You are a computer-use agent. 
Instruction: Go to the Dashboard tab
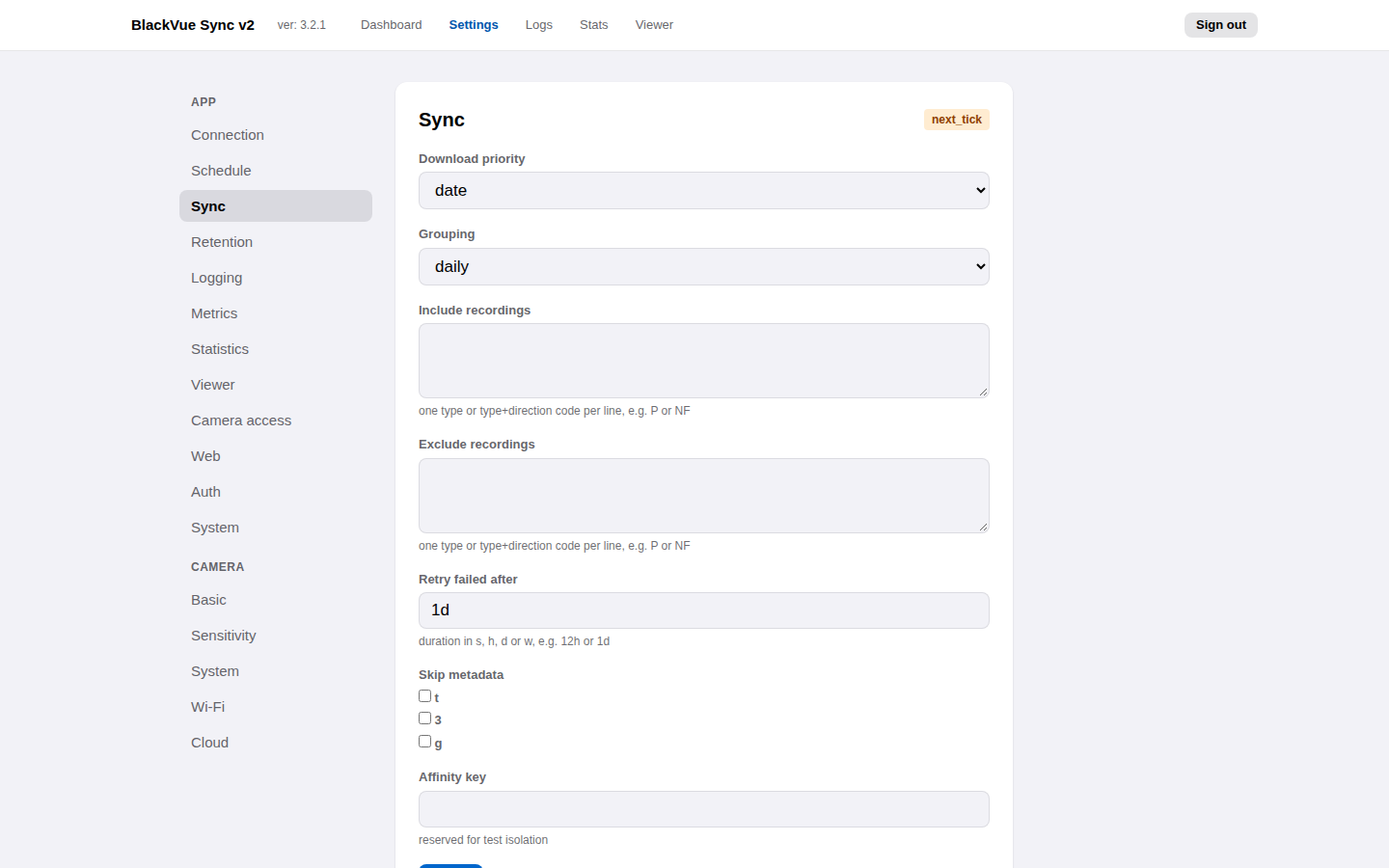(392, 25)
